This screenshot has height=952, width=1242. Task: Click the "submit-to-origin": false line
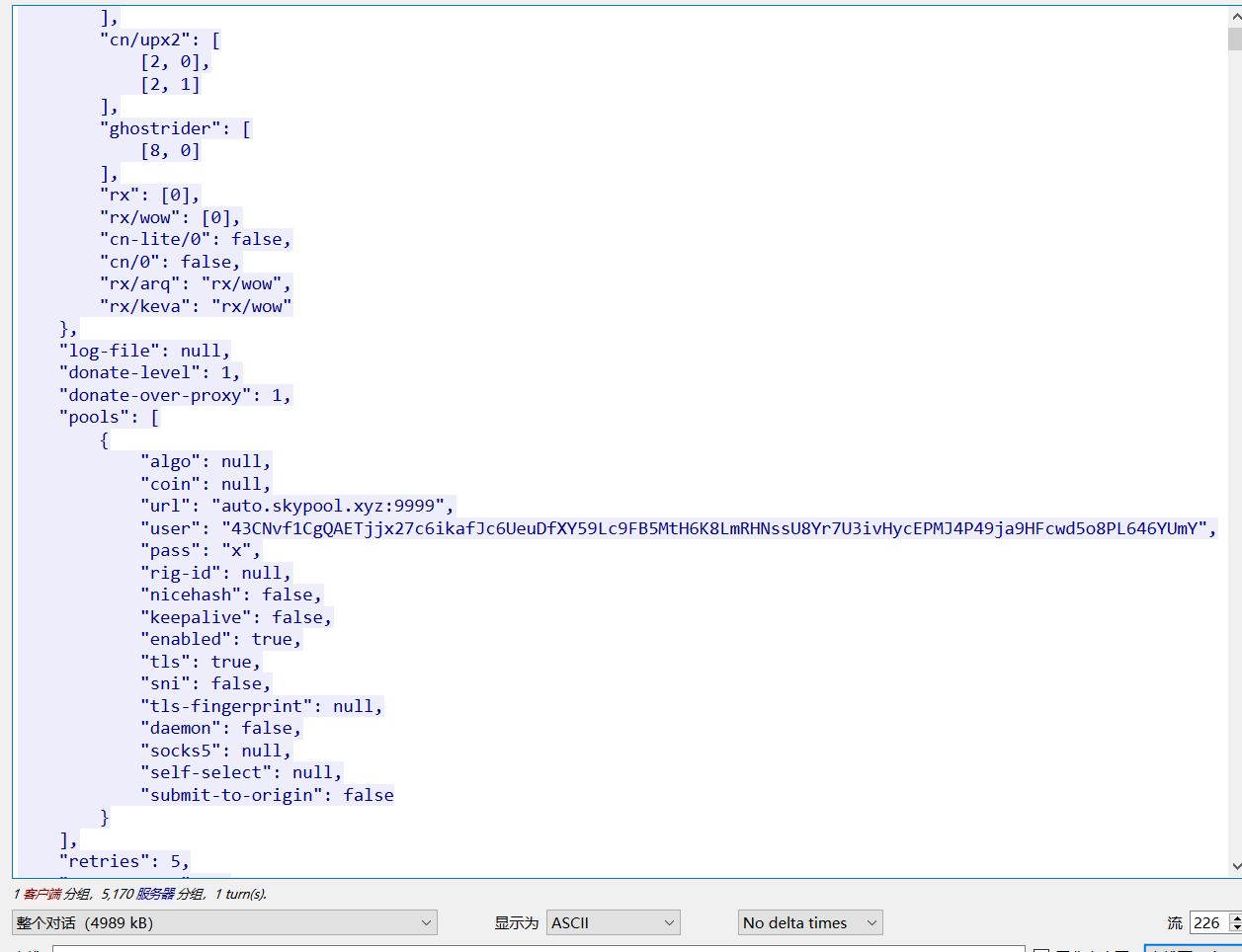[267, 795]
